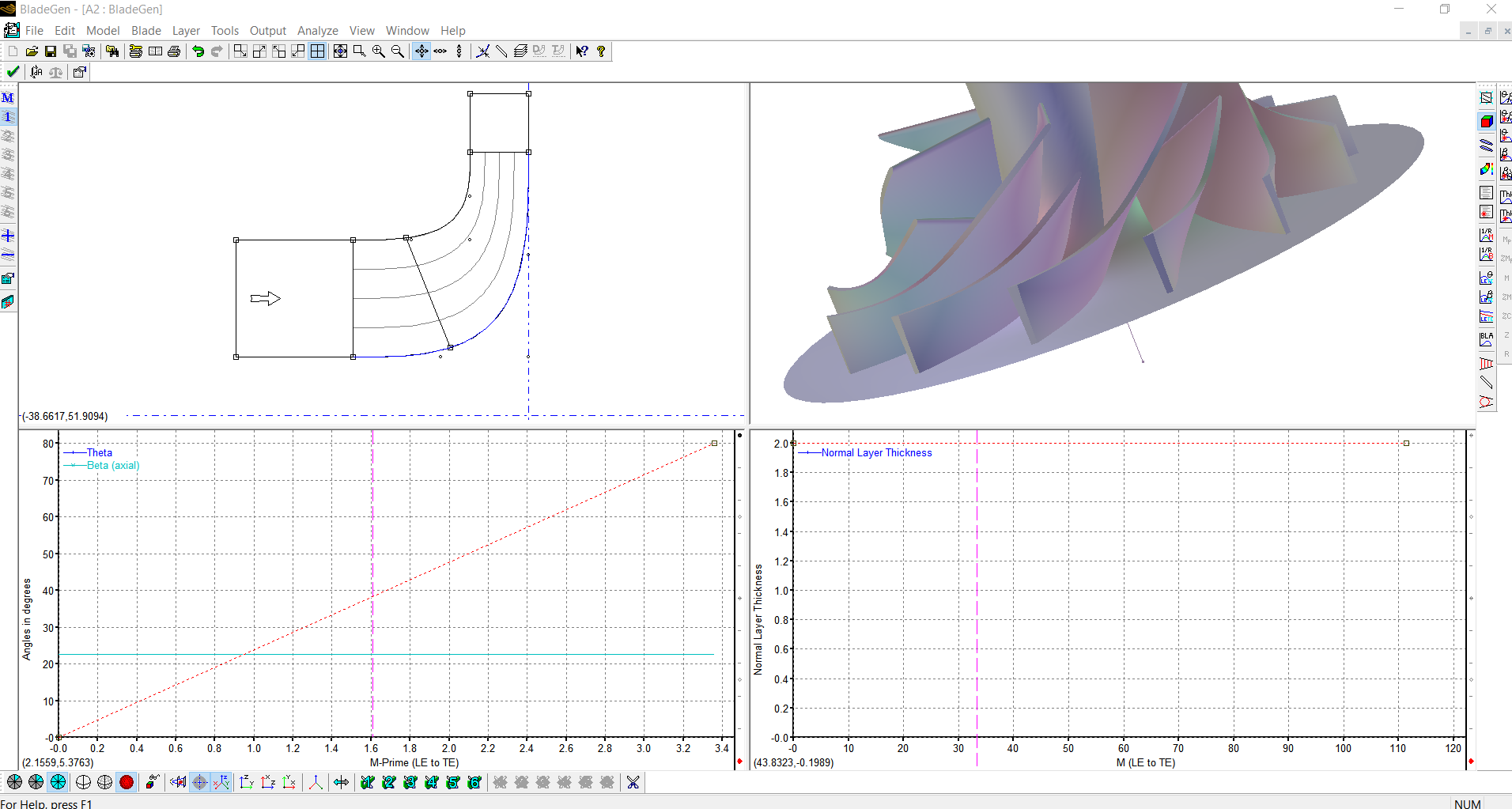1512x809 pixels.
Task: Select the zoom out magnifier tool
Action: [x=398, y=51]
